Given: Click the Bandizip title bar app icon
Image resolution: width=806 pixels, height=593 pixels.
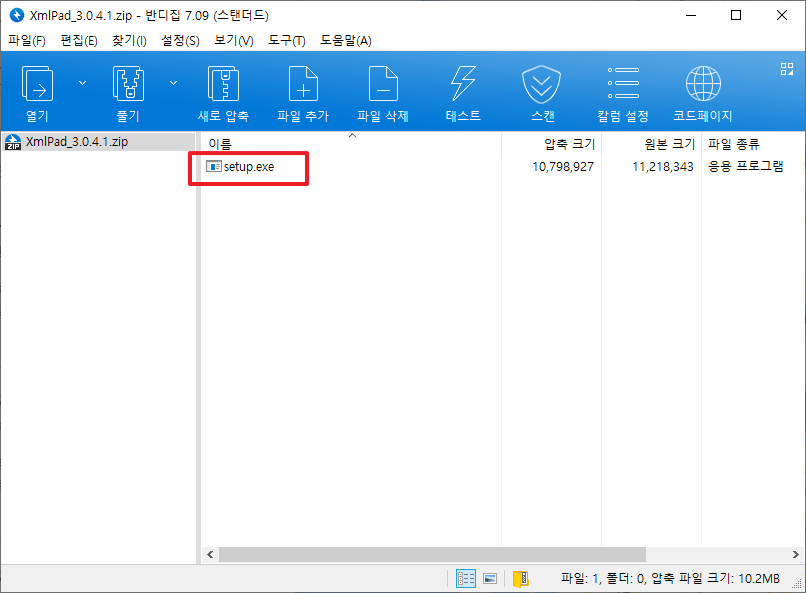Looking at the screenshot, I should [17, 15].
